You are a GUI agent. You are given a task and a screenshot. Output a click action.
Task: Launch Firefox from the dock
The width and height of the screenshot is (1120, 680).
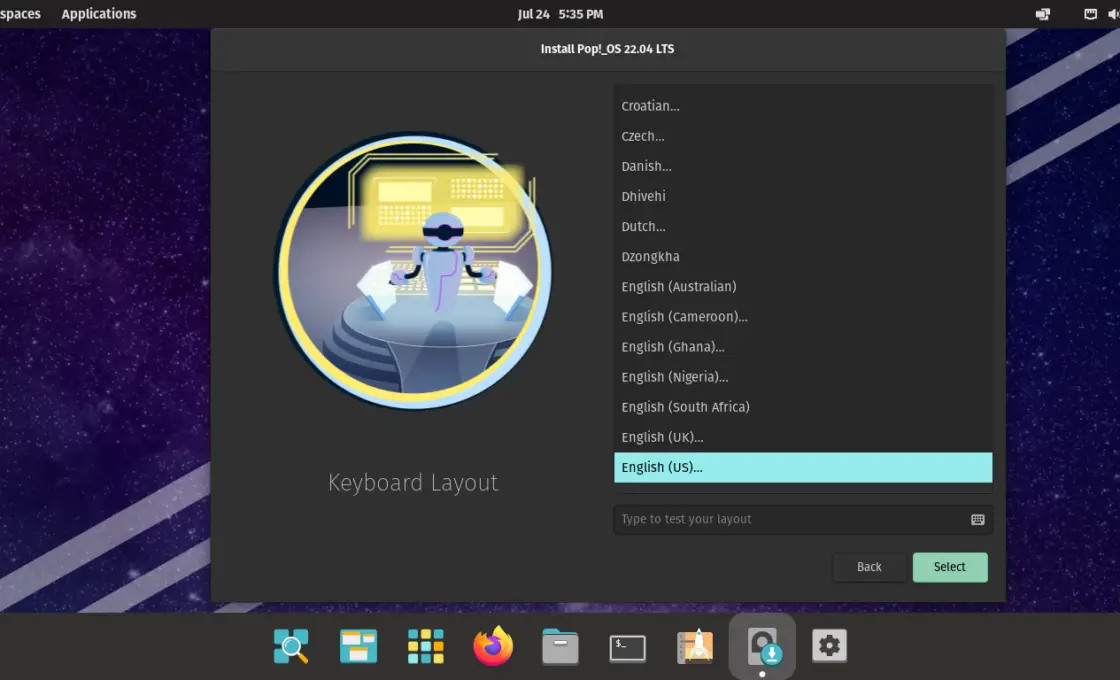click(493, 646)
